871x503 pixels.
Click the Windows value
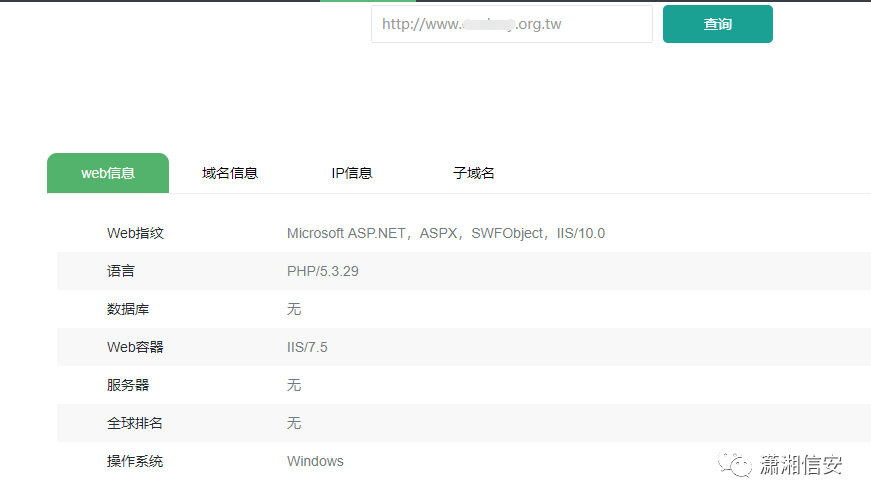pos(315,461)
